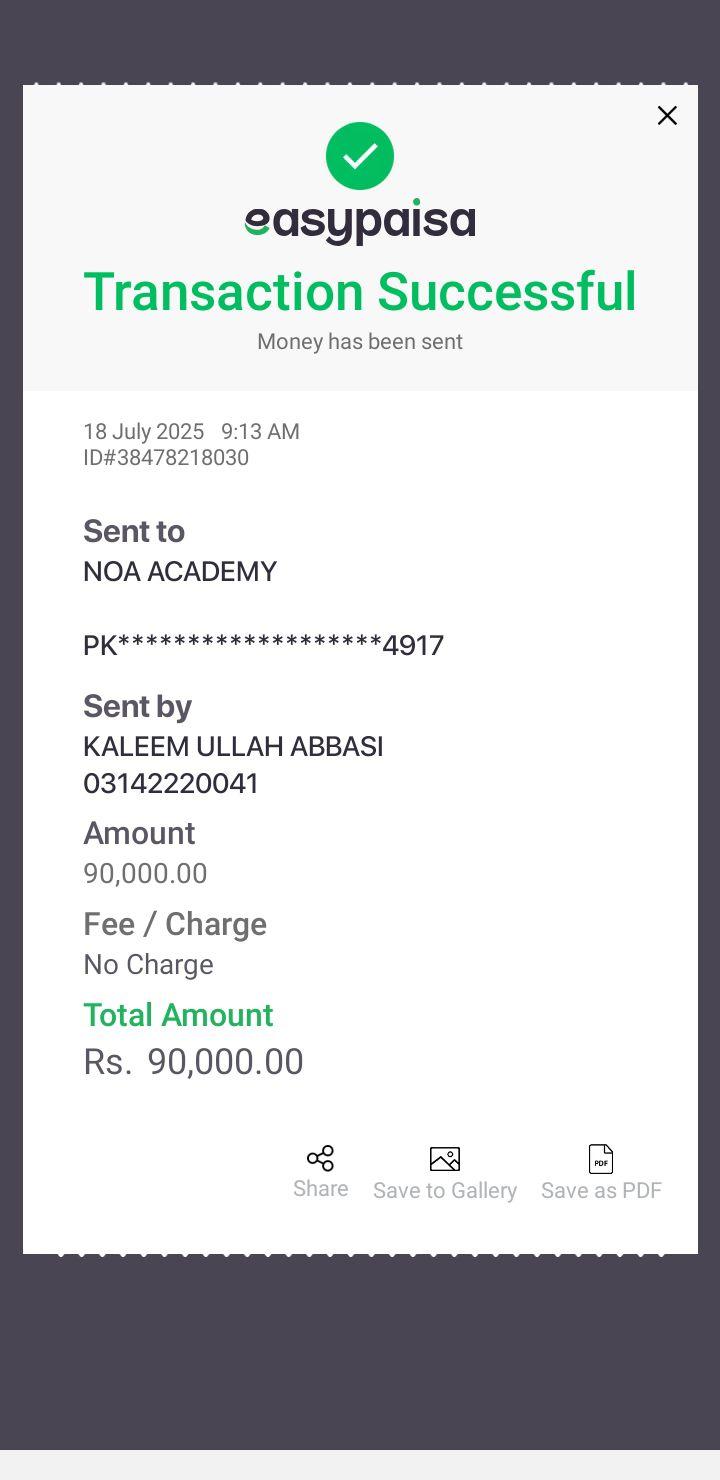Click the easypaisa logo
Screen dimensions: 720x1480
pos(360,222)
